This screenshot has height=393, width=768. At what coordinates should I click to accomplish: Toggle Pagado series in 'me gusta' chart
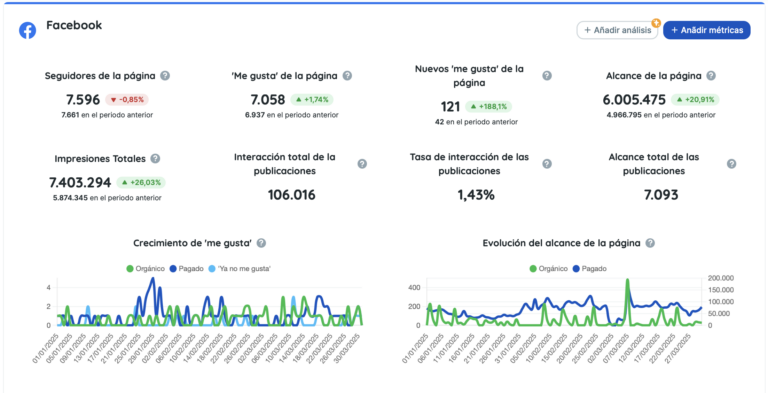point(186,269)
